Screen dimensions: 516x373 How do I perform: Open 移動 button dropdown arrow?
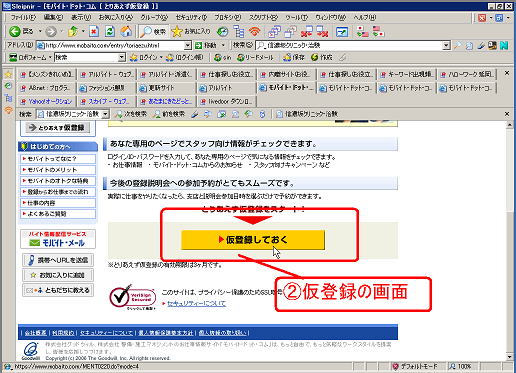(223, 45)
